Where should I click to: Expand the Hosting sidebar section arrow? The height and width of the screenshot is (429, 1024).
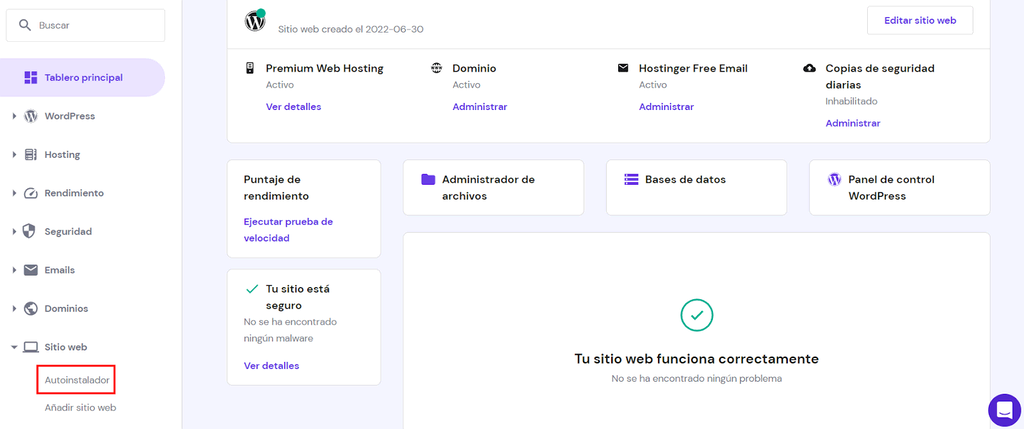[14, 155]
